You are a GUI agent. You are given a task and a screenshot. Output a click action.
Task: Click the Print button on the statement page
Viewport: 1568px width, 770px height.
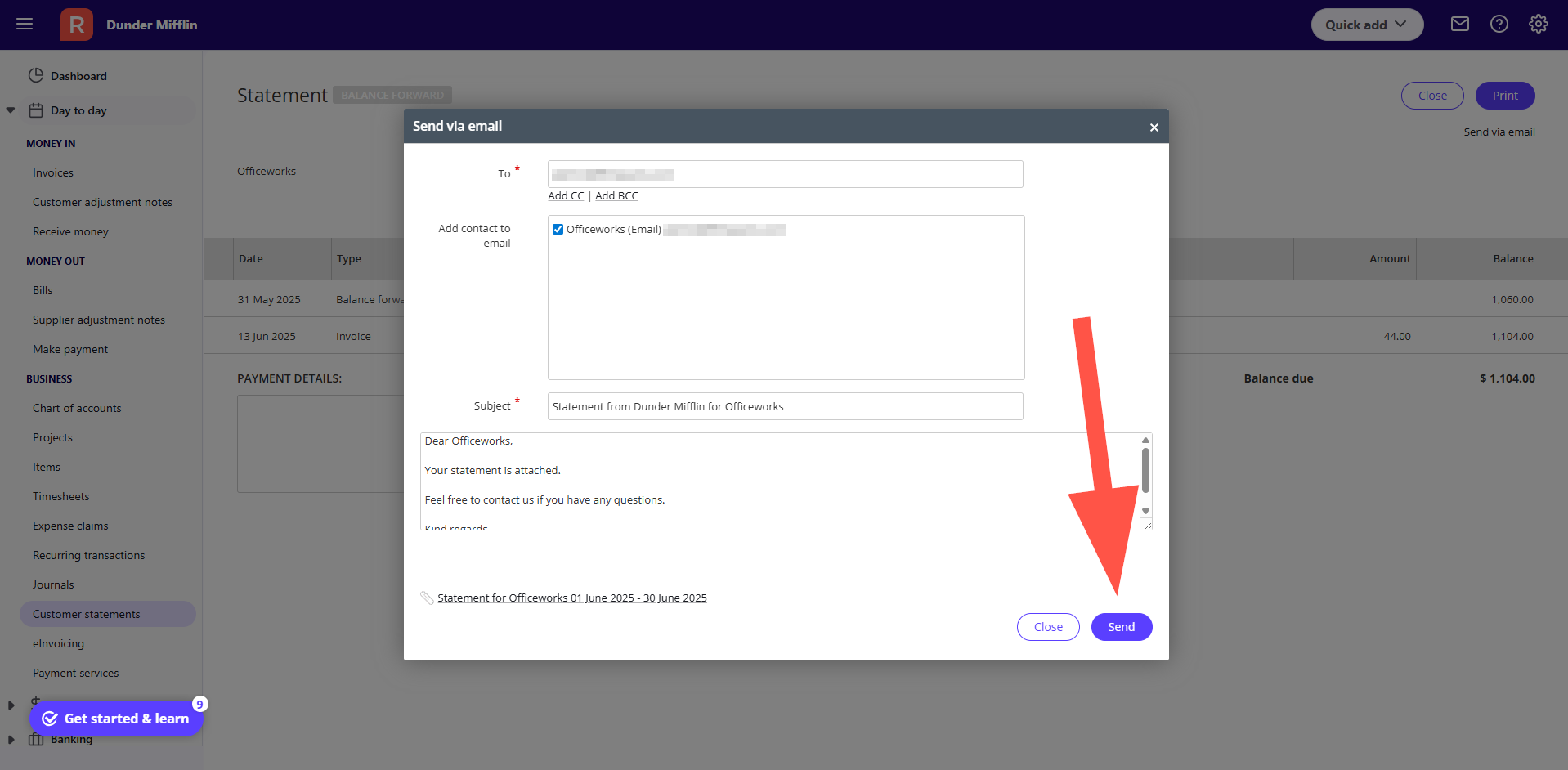point(1505,96)
